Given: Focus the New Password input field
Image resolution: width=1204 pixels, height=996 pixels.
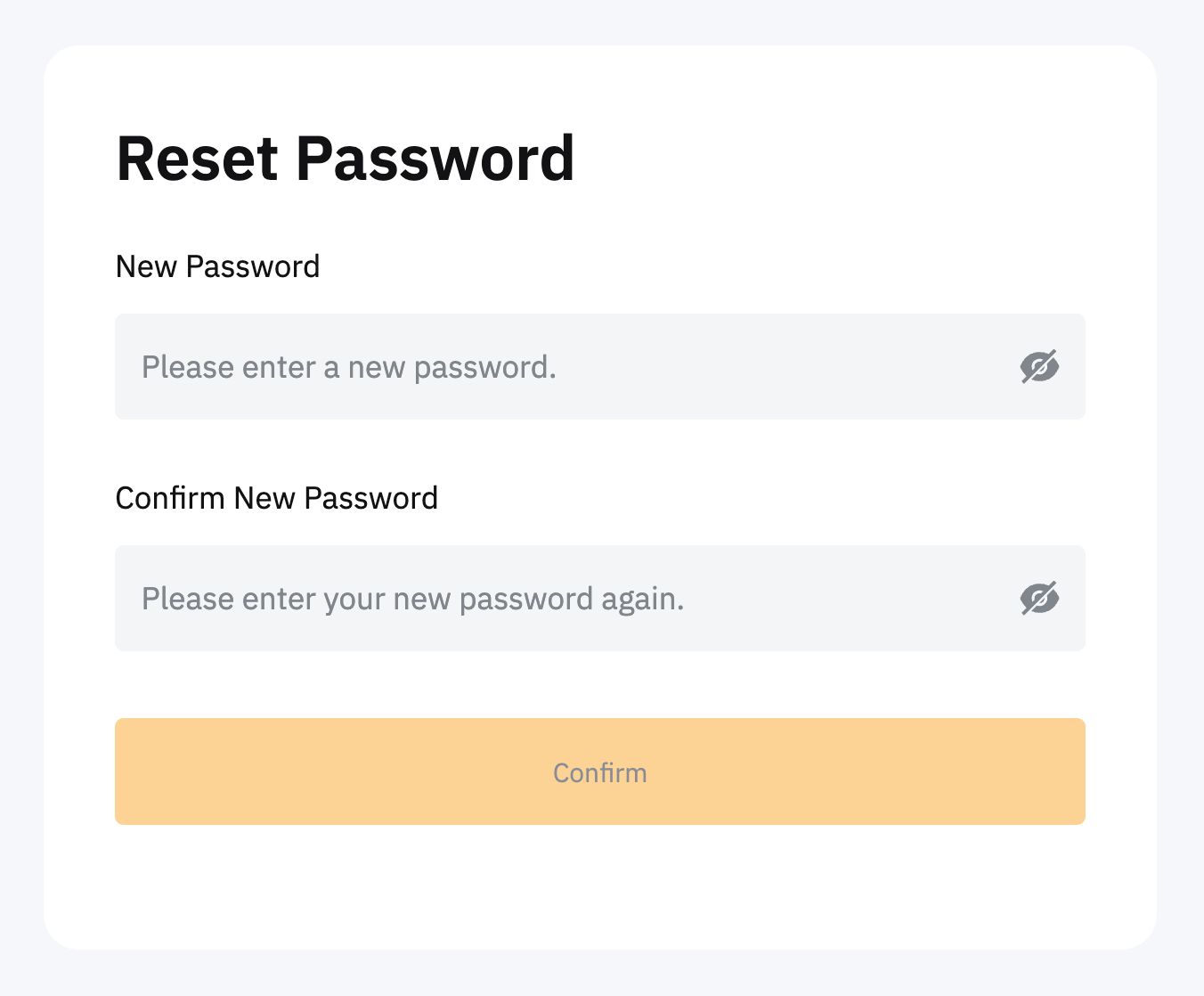Looking at the screenshot, I should click(570, 366).
